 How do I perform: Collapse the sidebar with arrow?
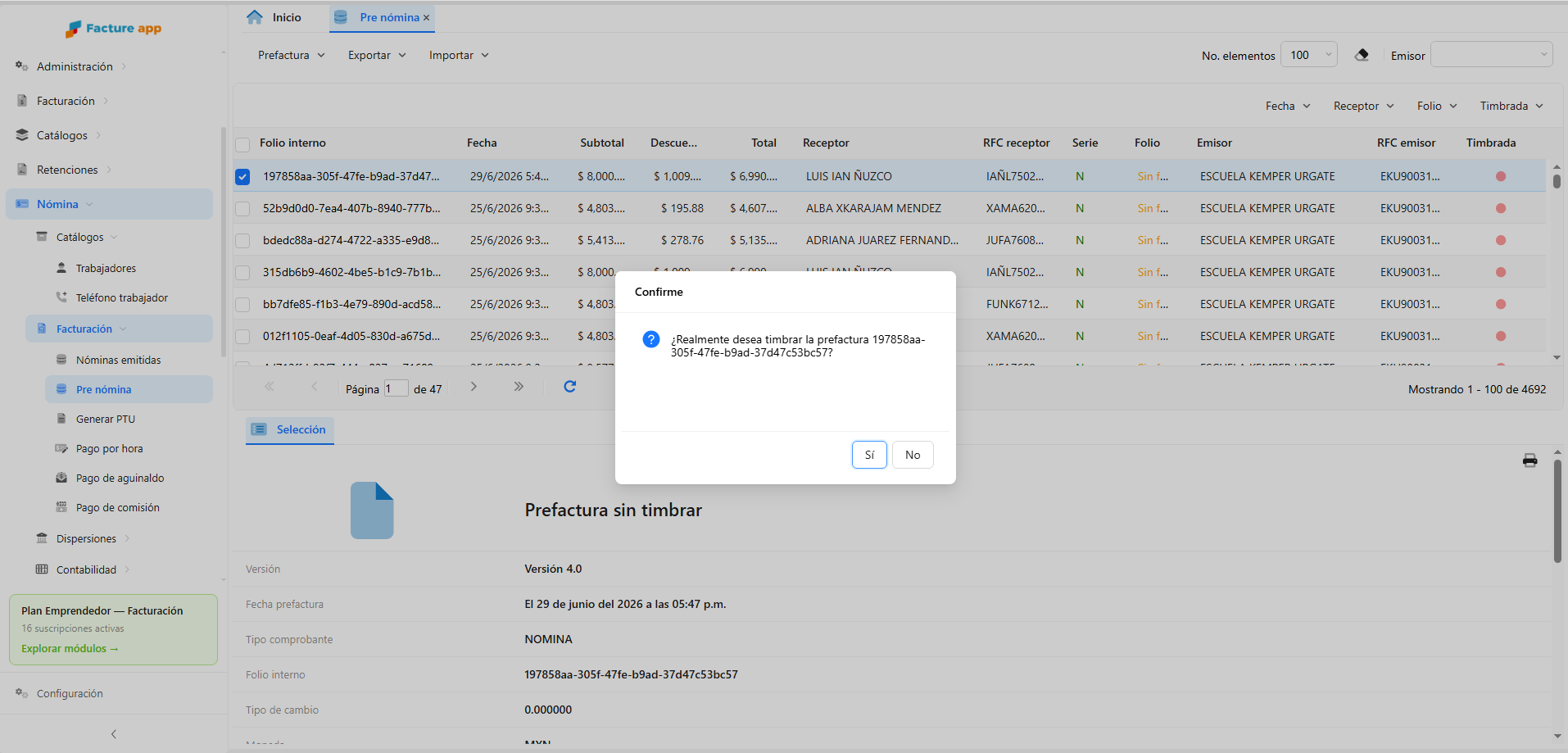click(x=114, y=734)
